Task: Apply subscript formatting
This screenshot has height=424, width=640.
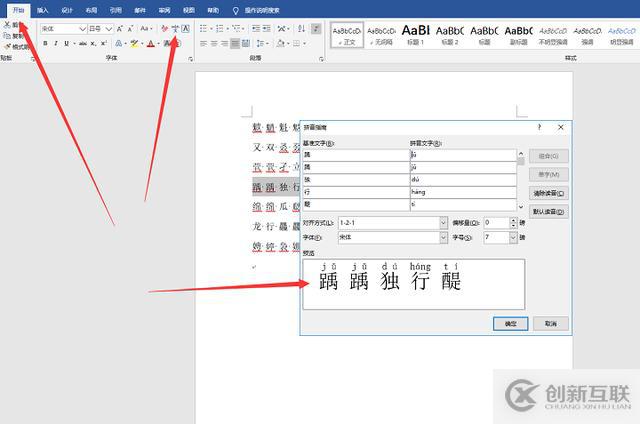Action: 93,43
